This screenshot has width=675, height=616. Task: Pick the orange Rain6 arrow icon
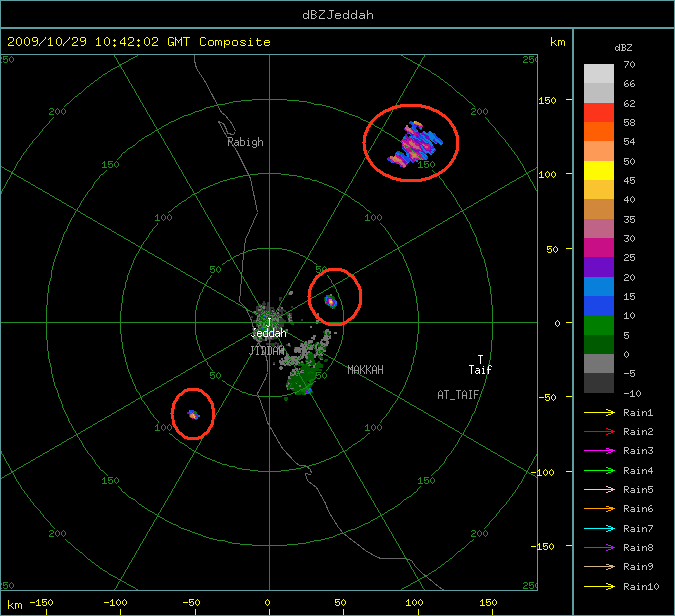599,509
